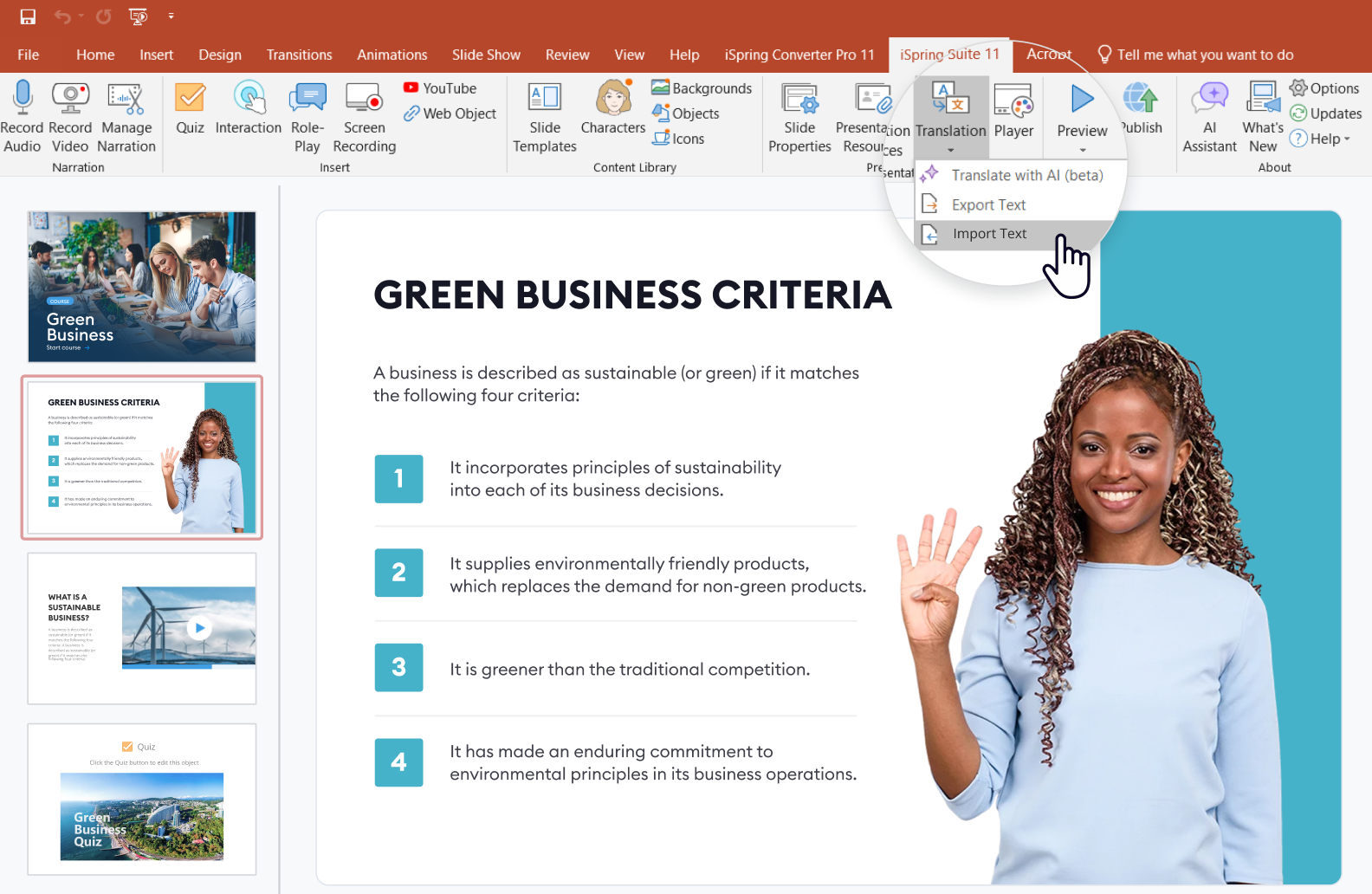This screenshot has height=894, width=1372.
Task: Click the Save icon in quick access toolbar
Action: point(28,16)
